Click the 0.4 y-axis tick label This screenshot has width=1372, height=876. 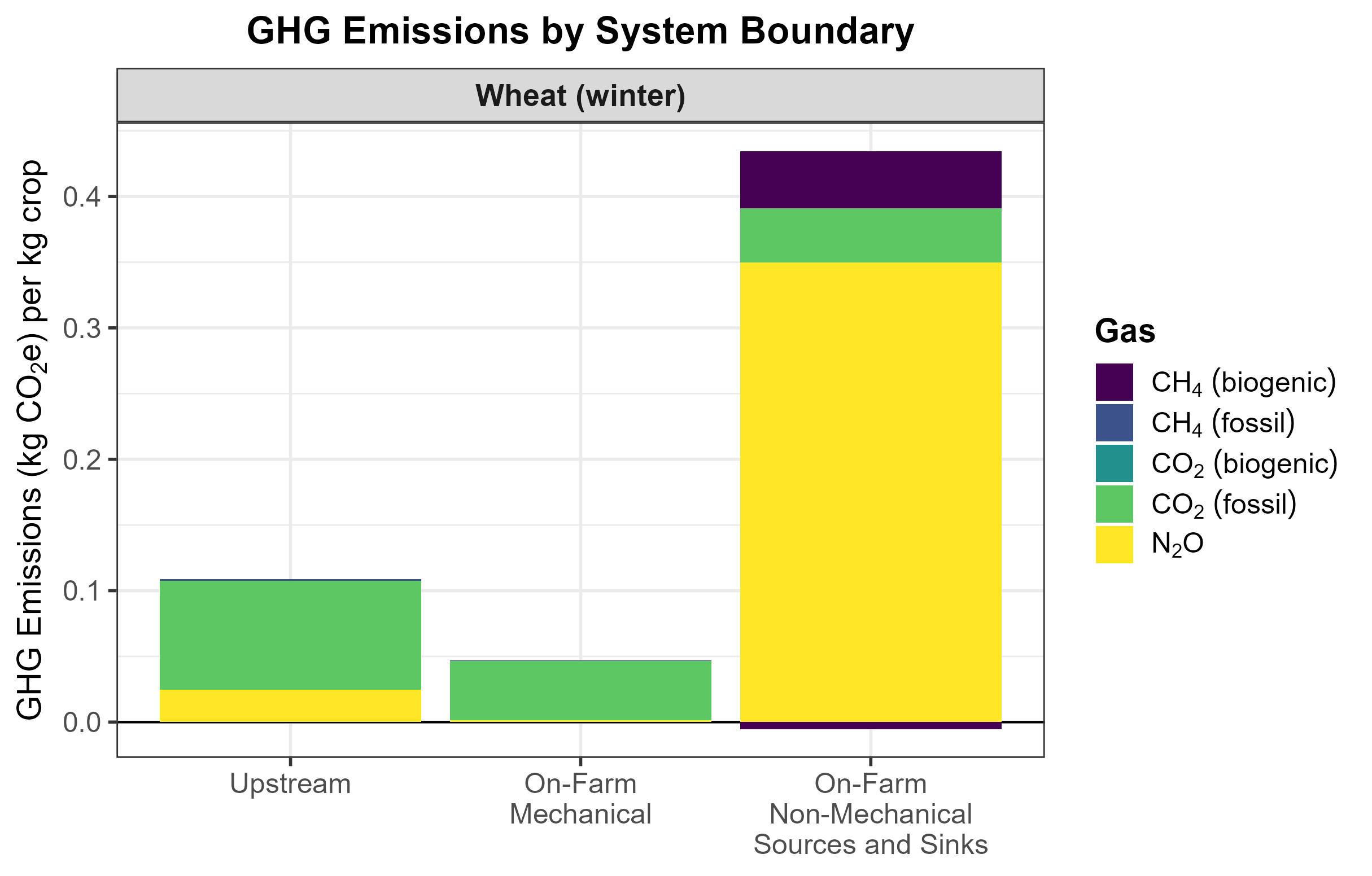(81, 197)
